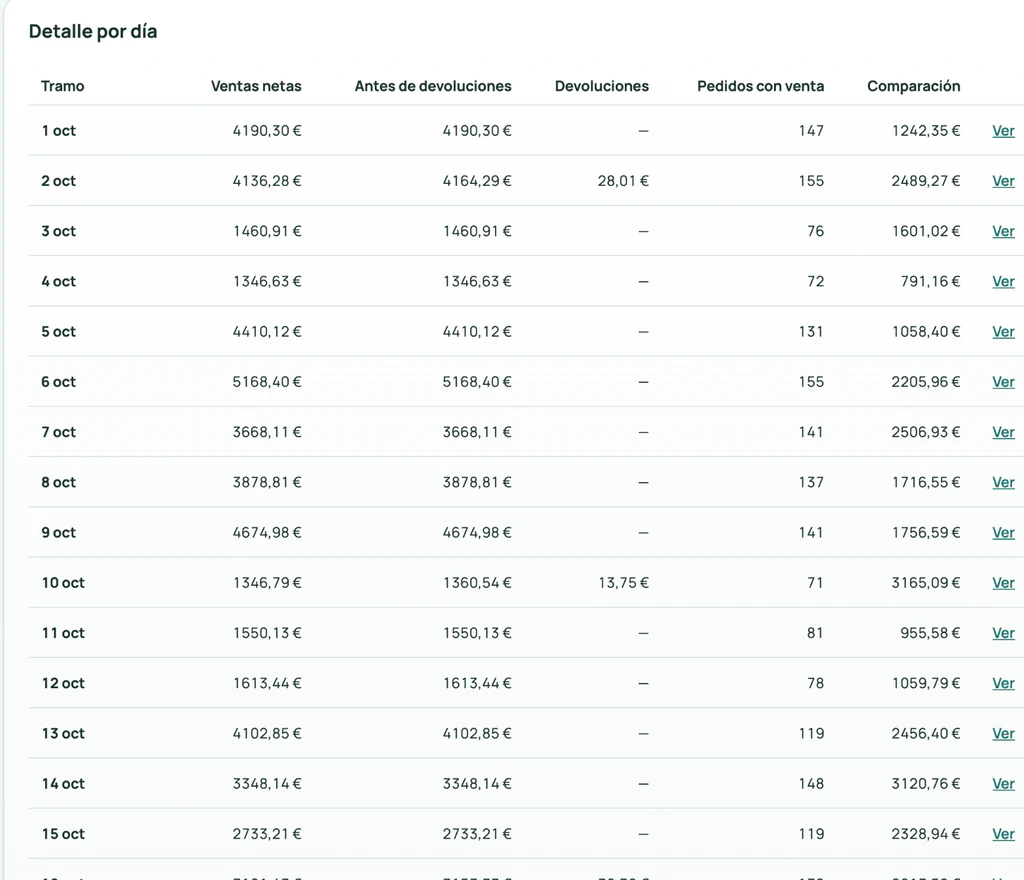Image resolution: width=1024 pixels, height=880 pixels.
Task: Click net sales value 1346,63 €
Action: (x=267, y=281)
